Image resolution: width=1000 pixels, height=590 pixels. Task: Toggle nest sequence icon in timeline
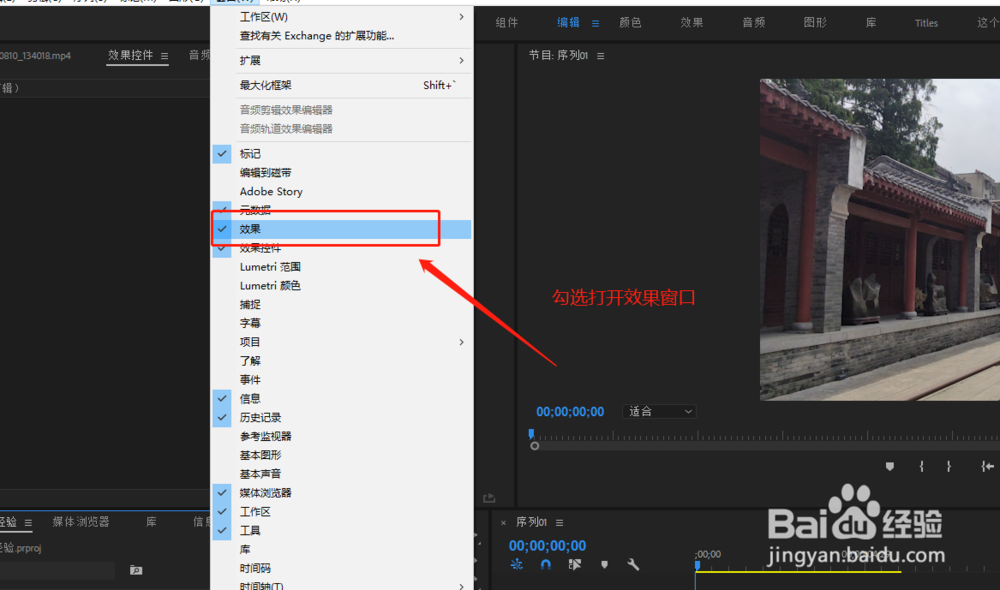pos(517,564)
